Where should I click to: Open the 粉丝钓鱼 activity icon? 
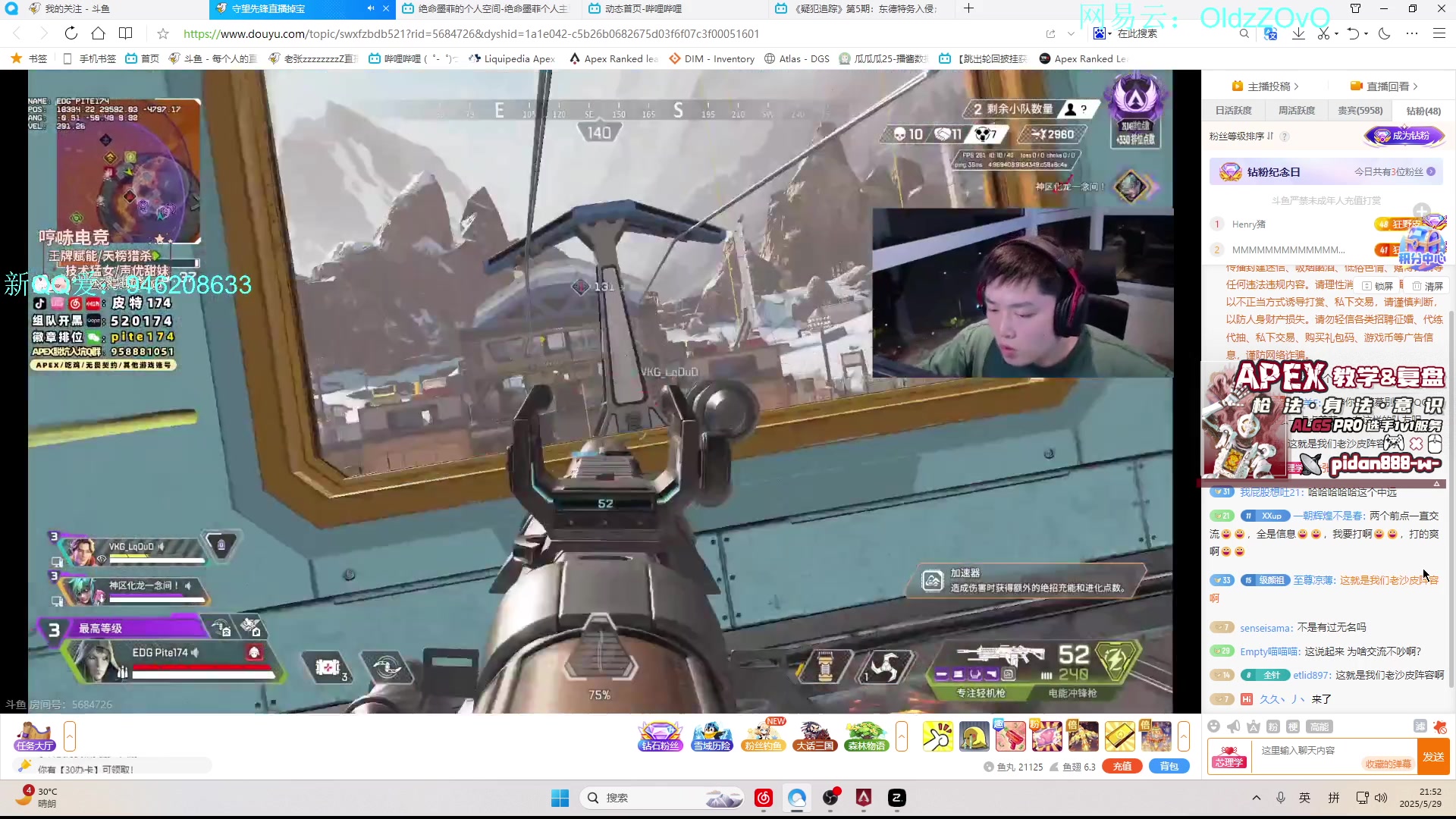[763, 736]
